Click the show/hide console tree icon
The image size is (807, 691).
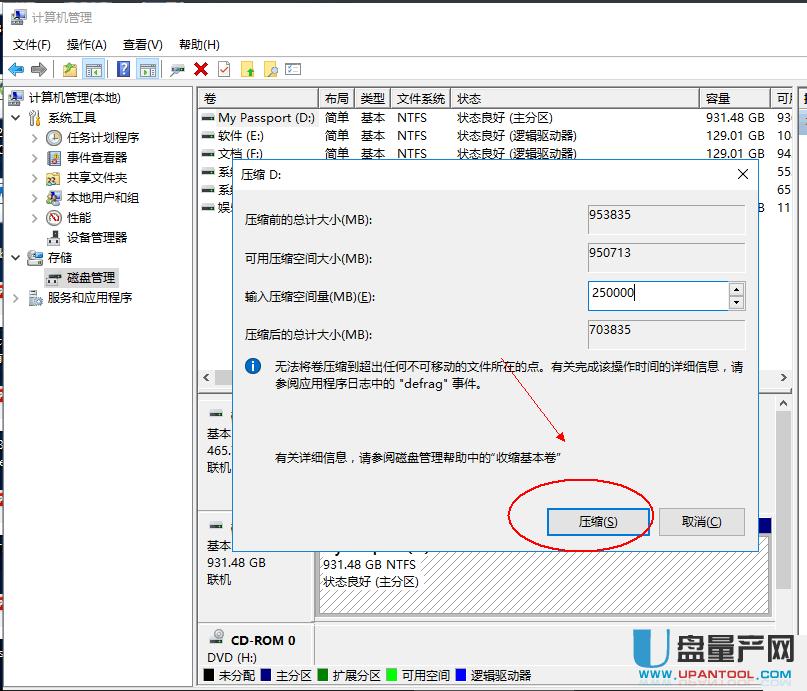[x=94, y=69]
